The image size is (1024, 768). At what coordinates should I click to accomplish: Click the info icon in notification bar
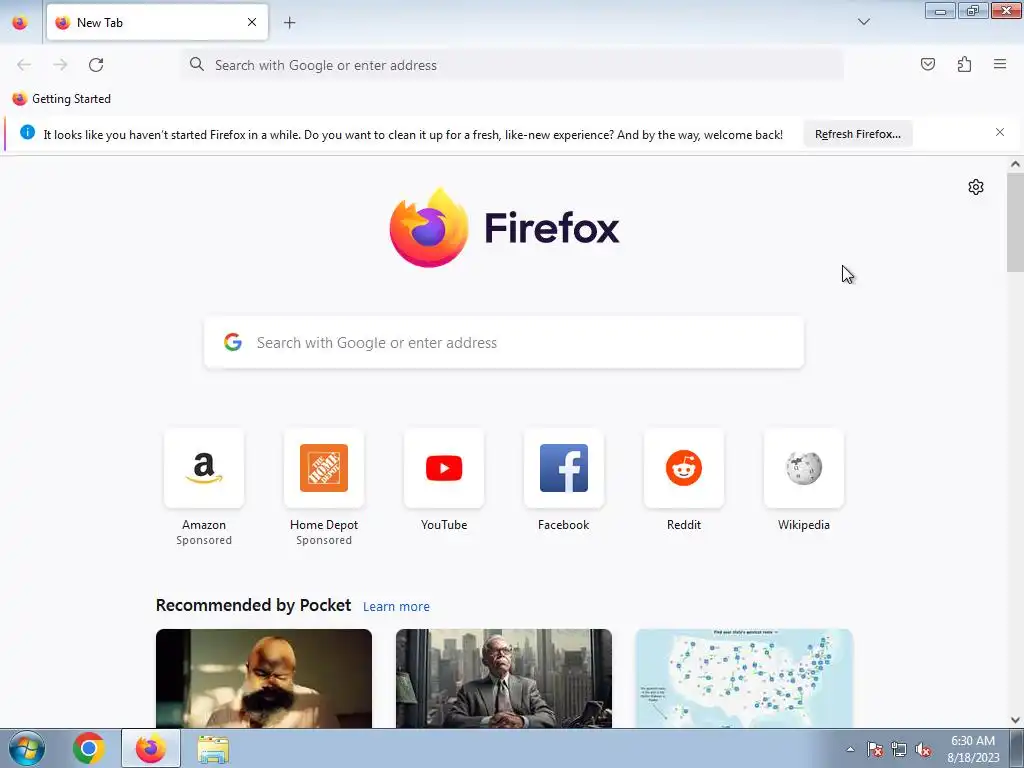27,133
